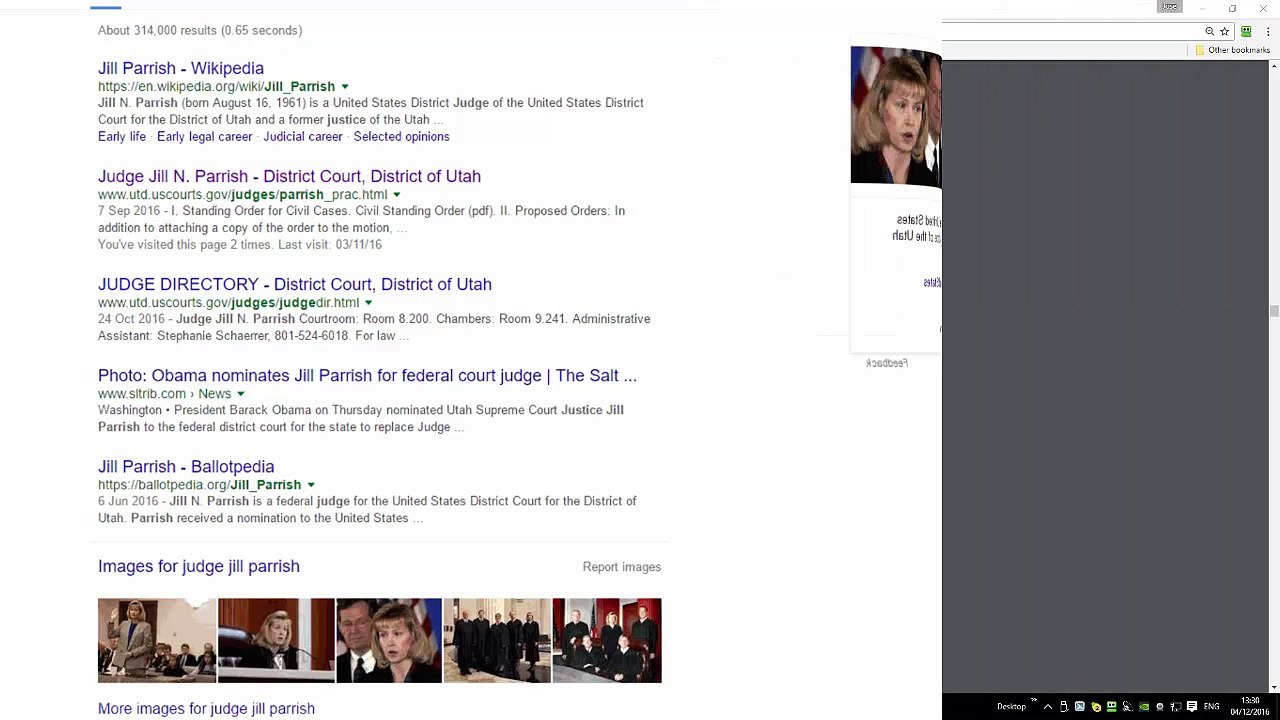This screenshot has width=1280, height=720.
Task: Open the Jill Parrish - Ballotpedia result
Action: (186, 467)
